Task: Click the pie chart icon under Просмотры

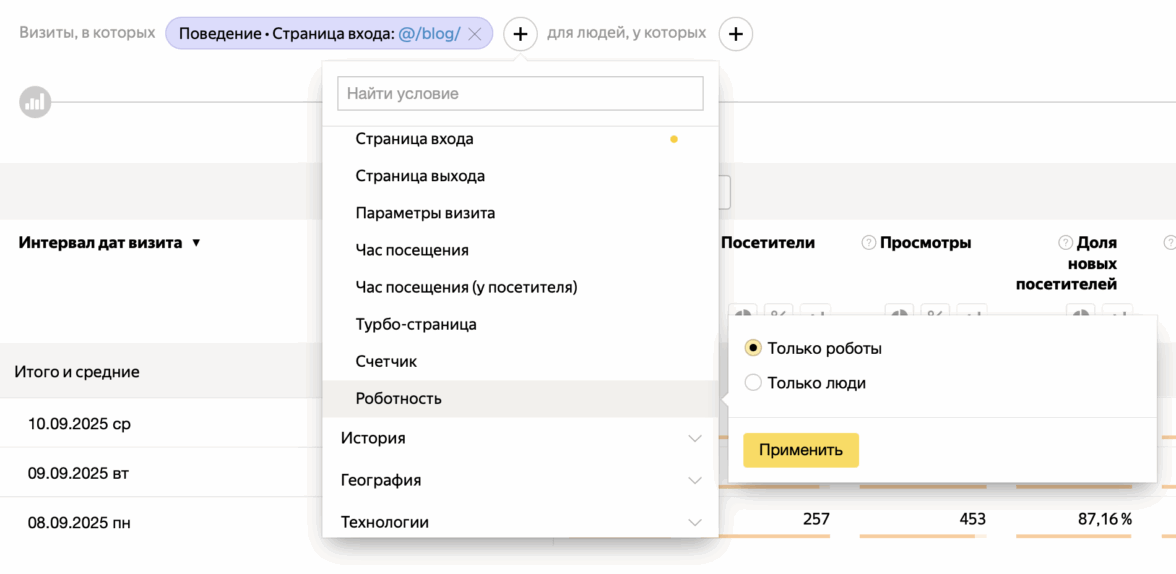Action: tap(899, 314)
